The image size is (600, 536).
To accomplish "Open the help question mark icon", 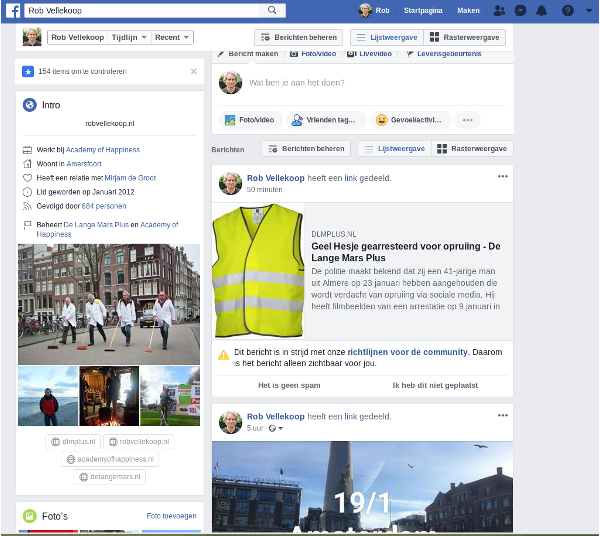I will tap(568, 10).
